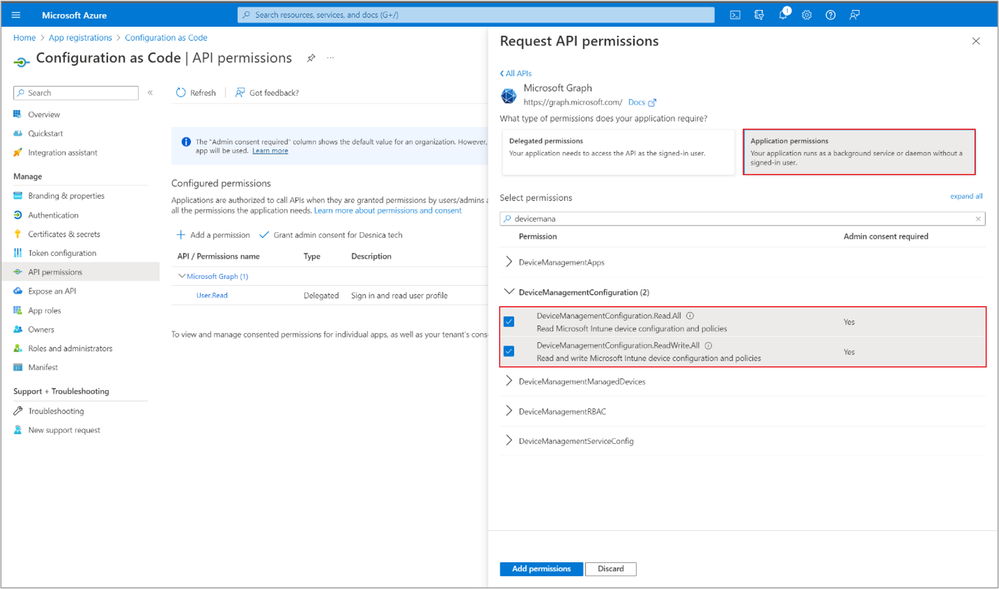Click external link icon next to Docs
The height and width of the screenshot is (589, 999).
[652, 103]
